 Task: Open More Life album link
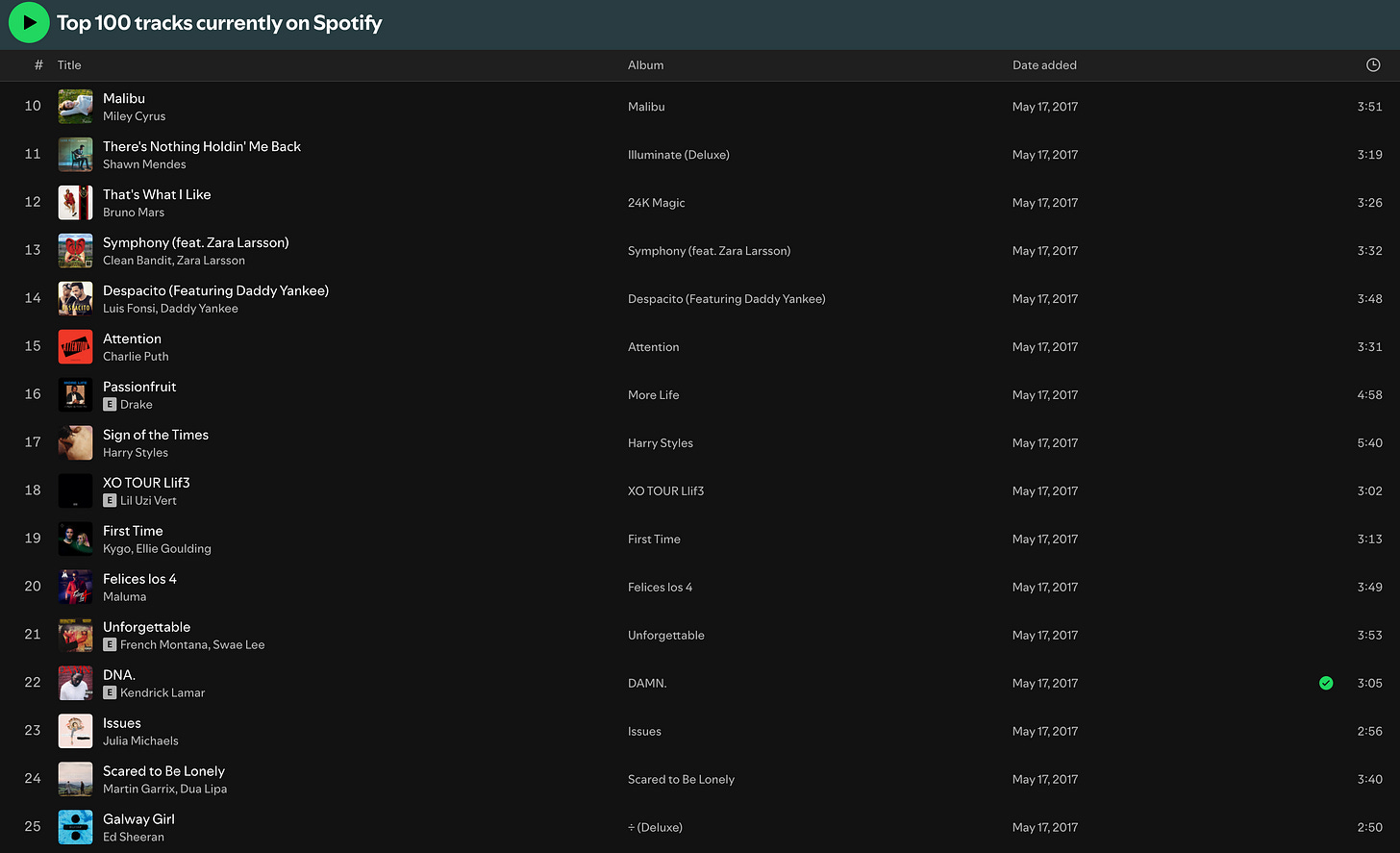(654, 395)
